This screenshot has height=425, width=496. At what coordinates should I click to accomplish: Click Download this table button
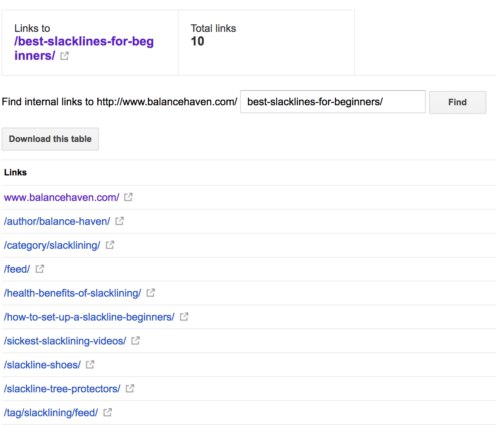(x=50, y=139)
